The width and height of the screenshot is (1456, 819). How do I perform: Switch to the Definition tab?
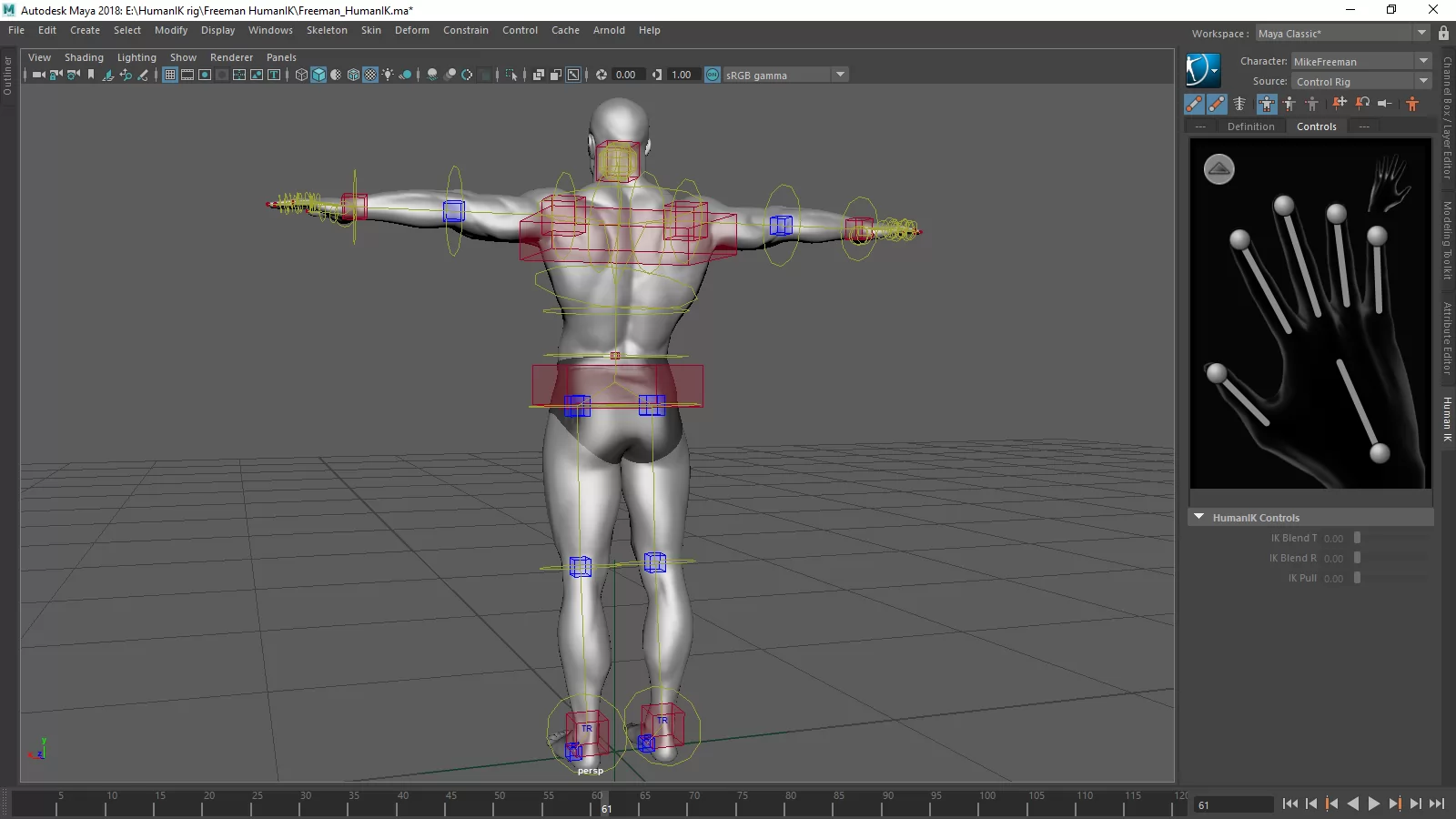(1250, 126)
